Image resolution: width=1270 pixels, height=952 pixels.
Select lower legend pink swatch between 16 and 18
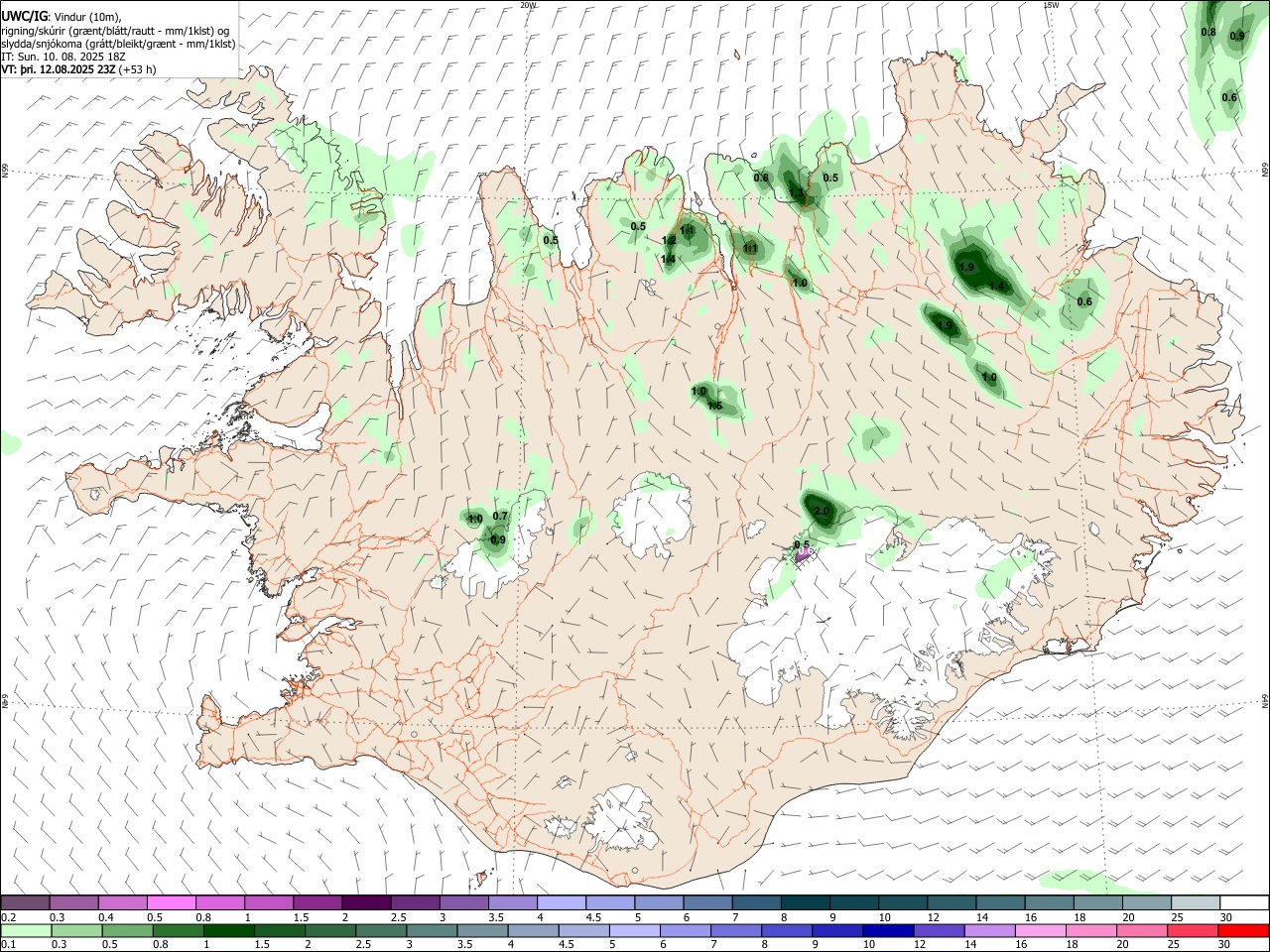click(x=1040, y=930)
